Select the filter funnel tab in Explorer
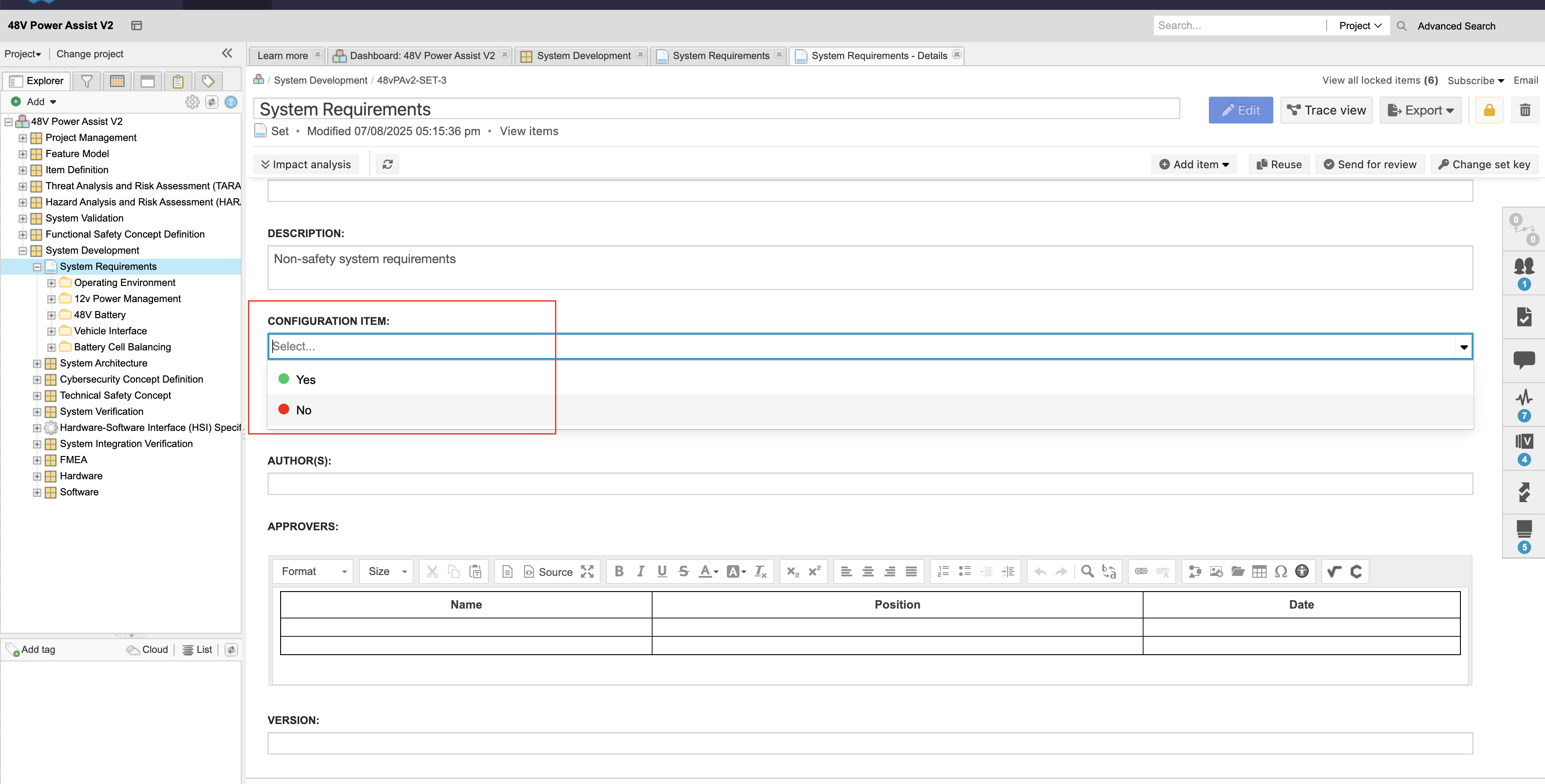This screenshot has height=784, width=1545. 86,81
